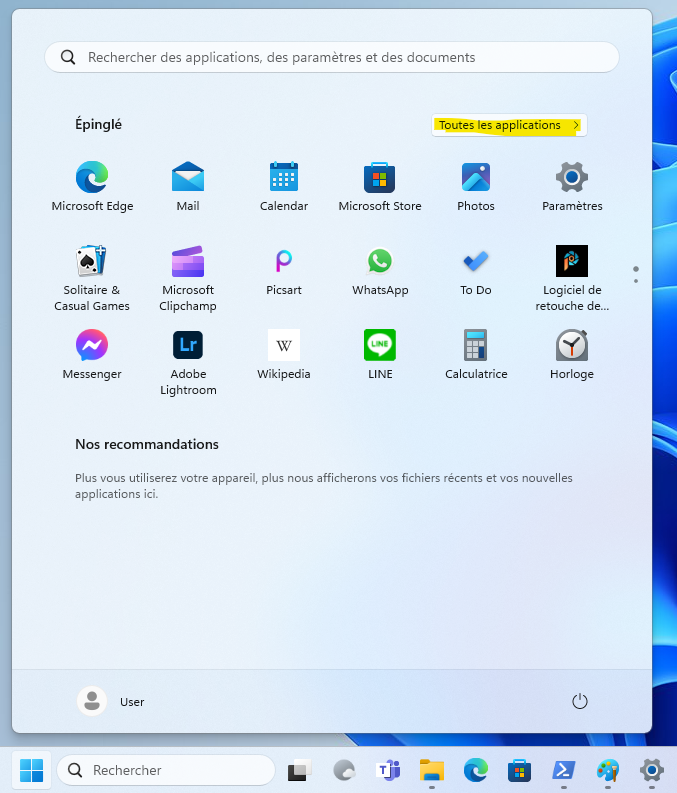Open PowerShell from the taskbar

point(563,770)
